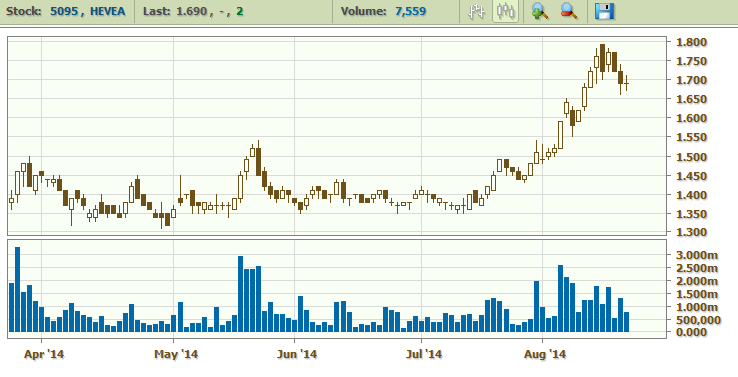Click the Jul '14 date label

coord(424,354)
